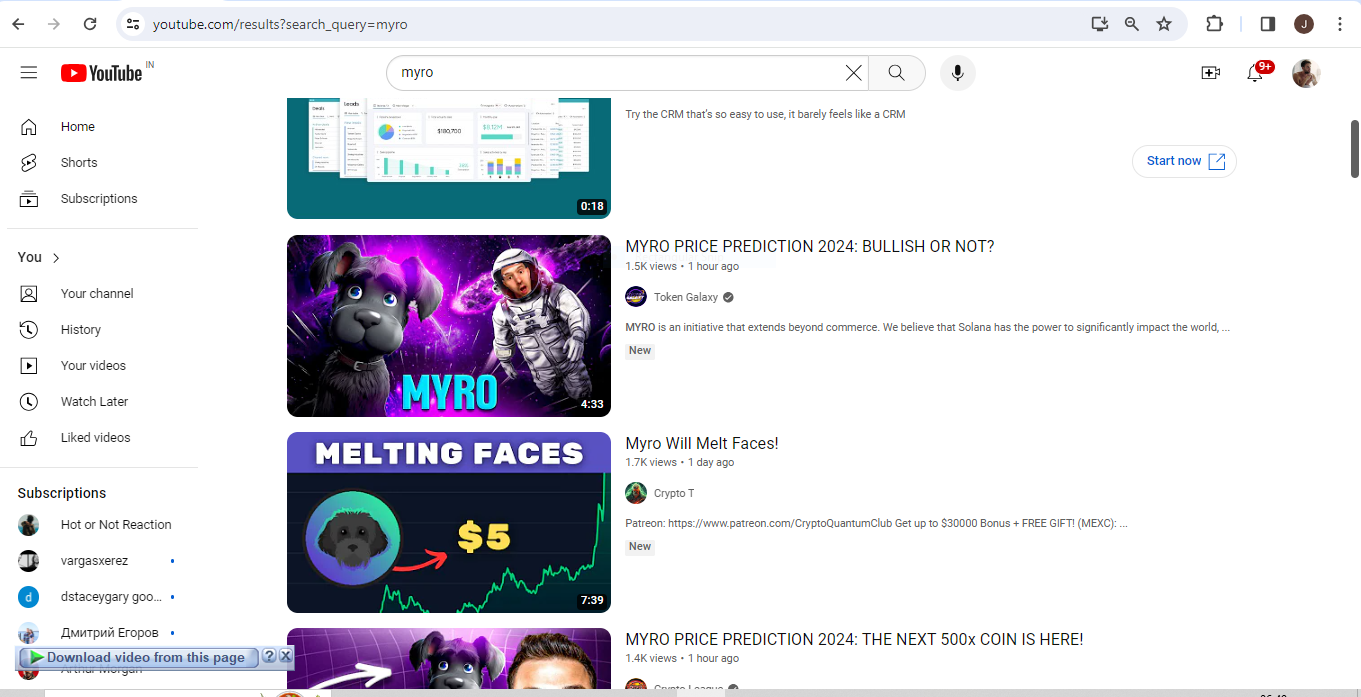Image resolution: width=1361 pixels, height=697 pixels.
Task: Open YouTube account avatar menu
Action: click(1306, 73)
